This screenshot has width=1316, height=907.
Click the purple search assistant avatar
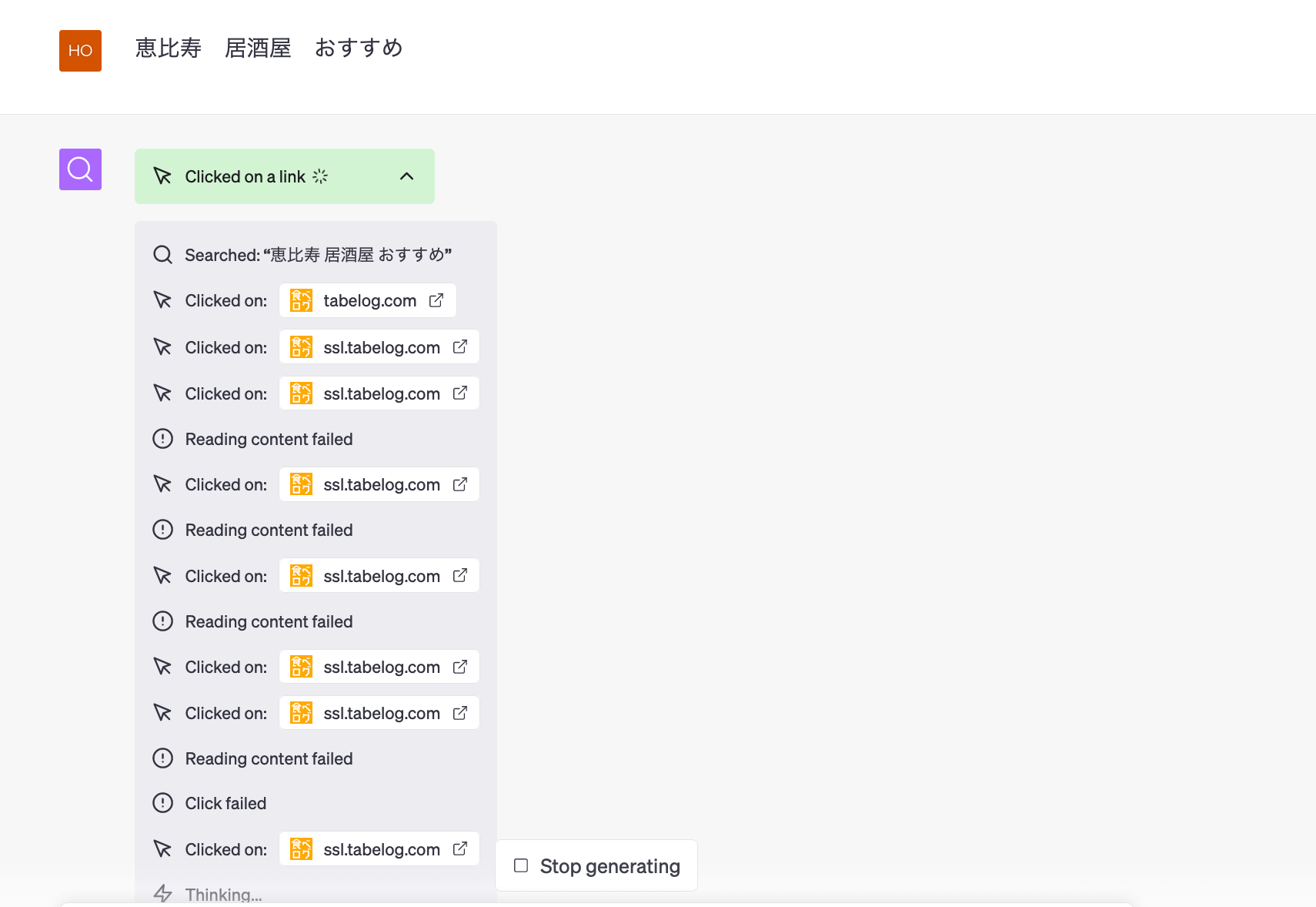80,169
